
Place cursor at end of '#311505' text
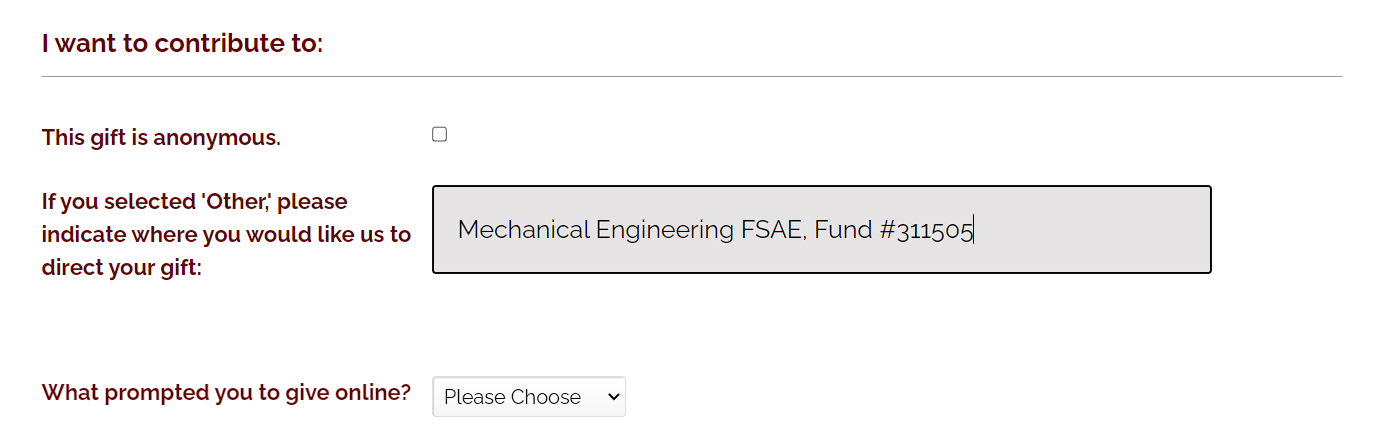[974, 230]
